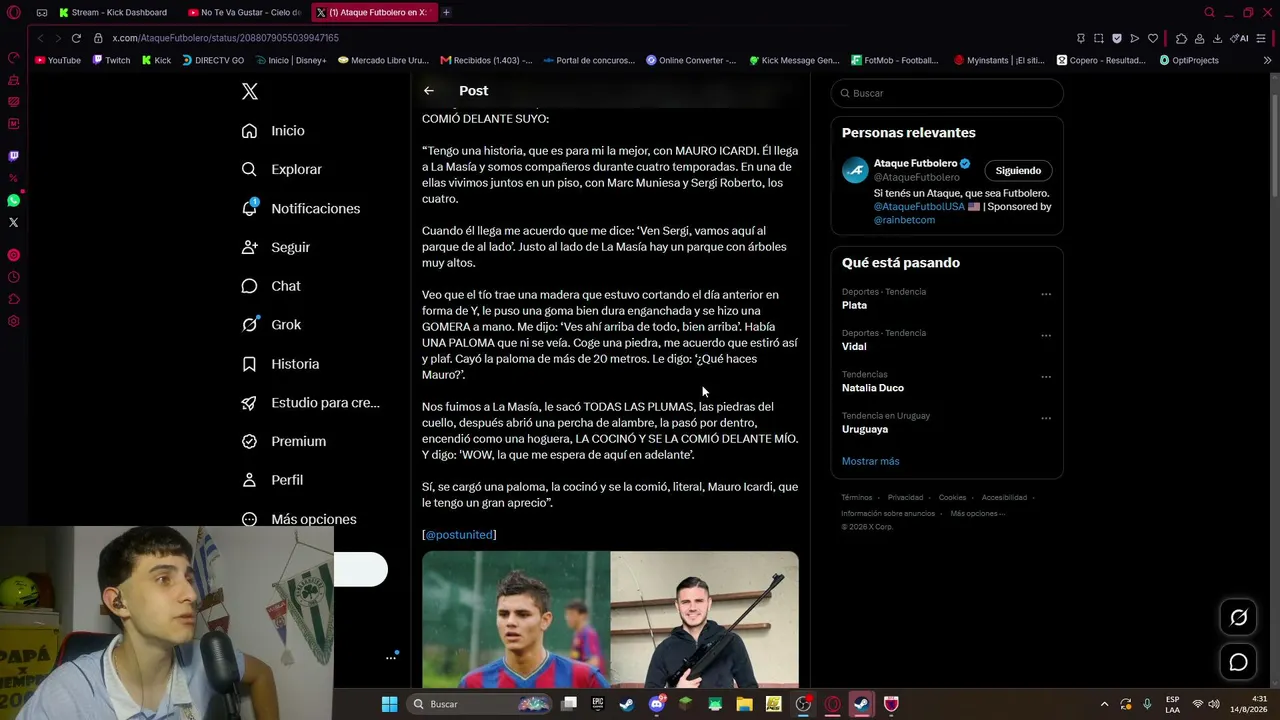Open Estudio para creadores in sidebar
Image resolution: width=1280 pixels, height=720 pixels.
310,403
